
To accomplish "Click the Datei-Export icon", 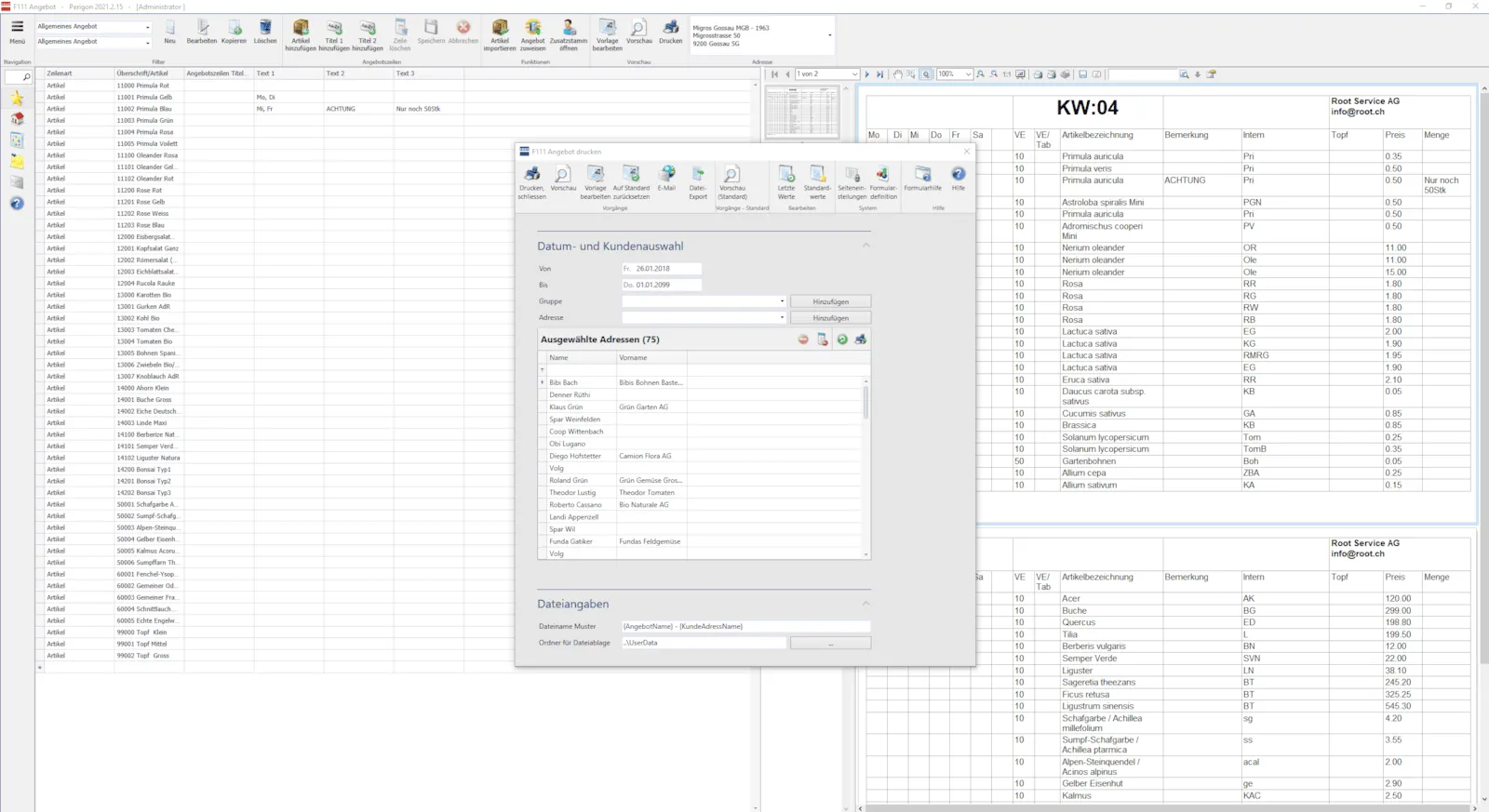I will (x=698, y=181).
